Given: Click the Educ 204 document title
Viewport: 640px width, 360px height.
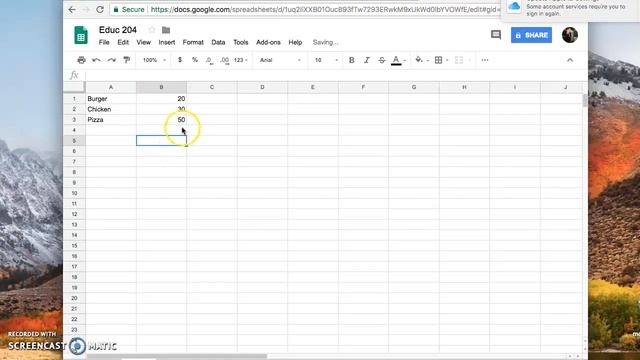Looking at the screenshot, I should pos(118,30).
